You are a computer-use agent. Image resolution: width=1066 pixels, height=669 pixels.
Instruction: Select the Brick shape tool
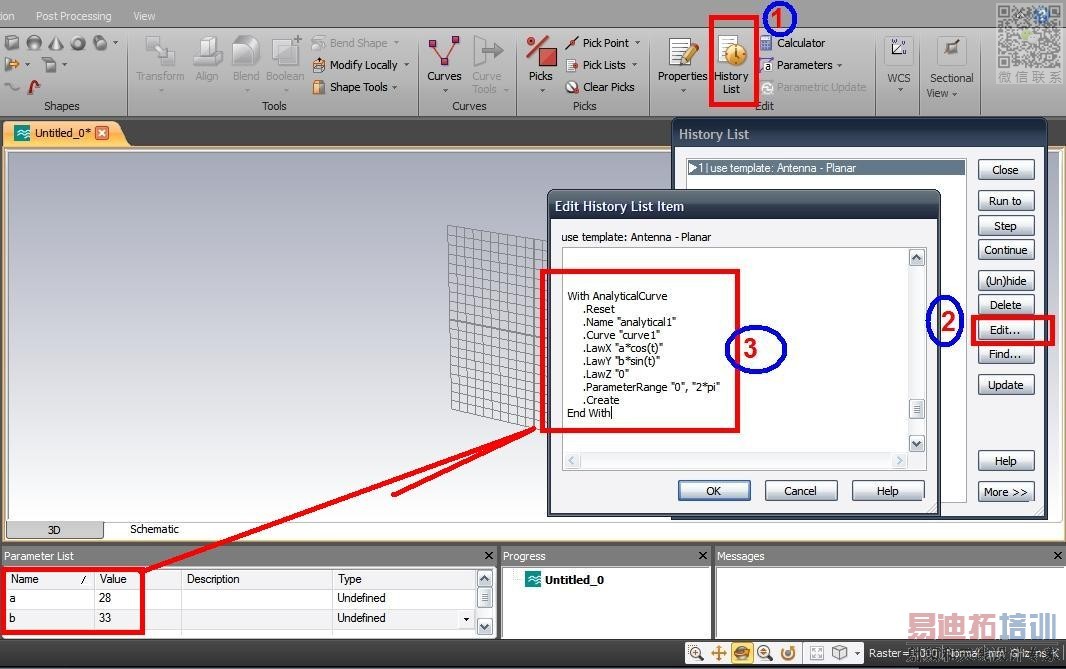pos(12,43)
